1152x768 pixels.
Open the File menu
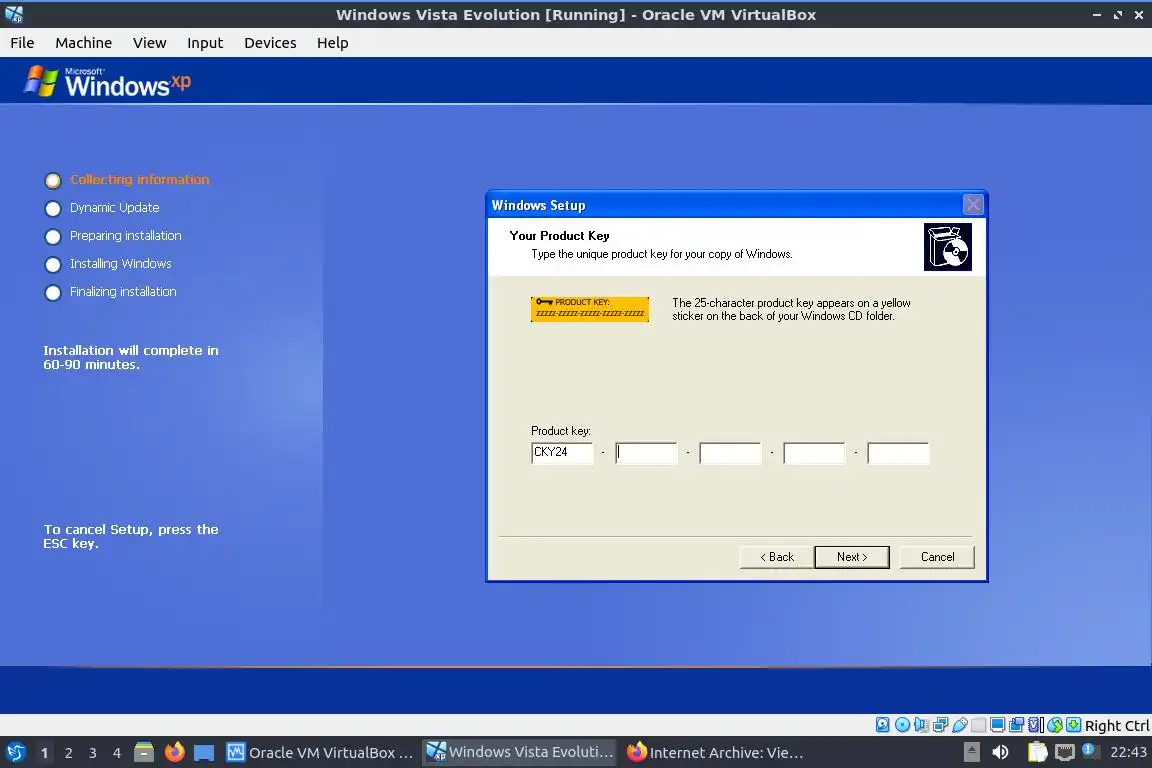tap(22, 43)
